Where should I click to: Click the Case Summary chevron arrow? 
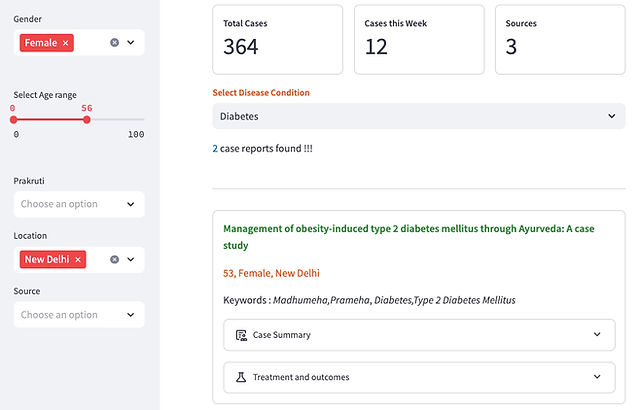(597, 334)
